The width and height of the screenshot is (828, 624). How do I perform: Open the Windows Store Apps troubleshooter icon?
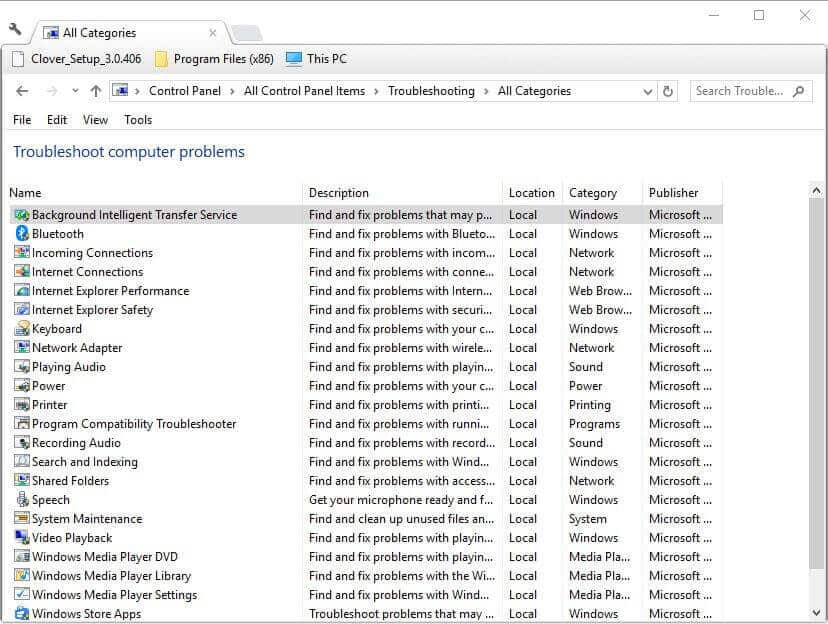(x=22, y=613)
